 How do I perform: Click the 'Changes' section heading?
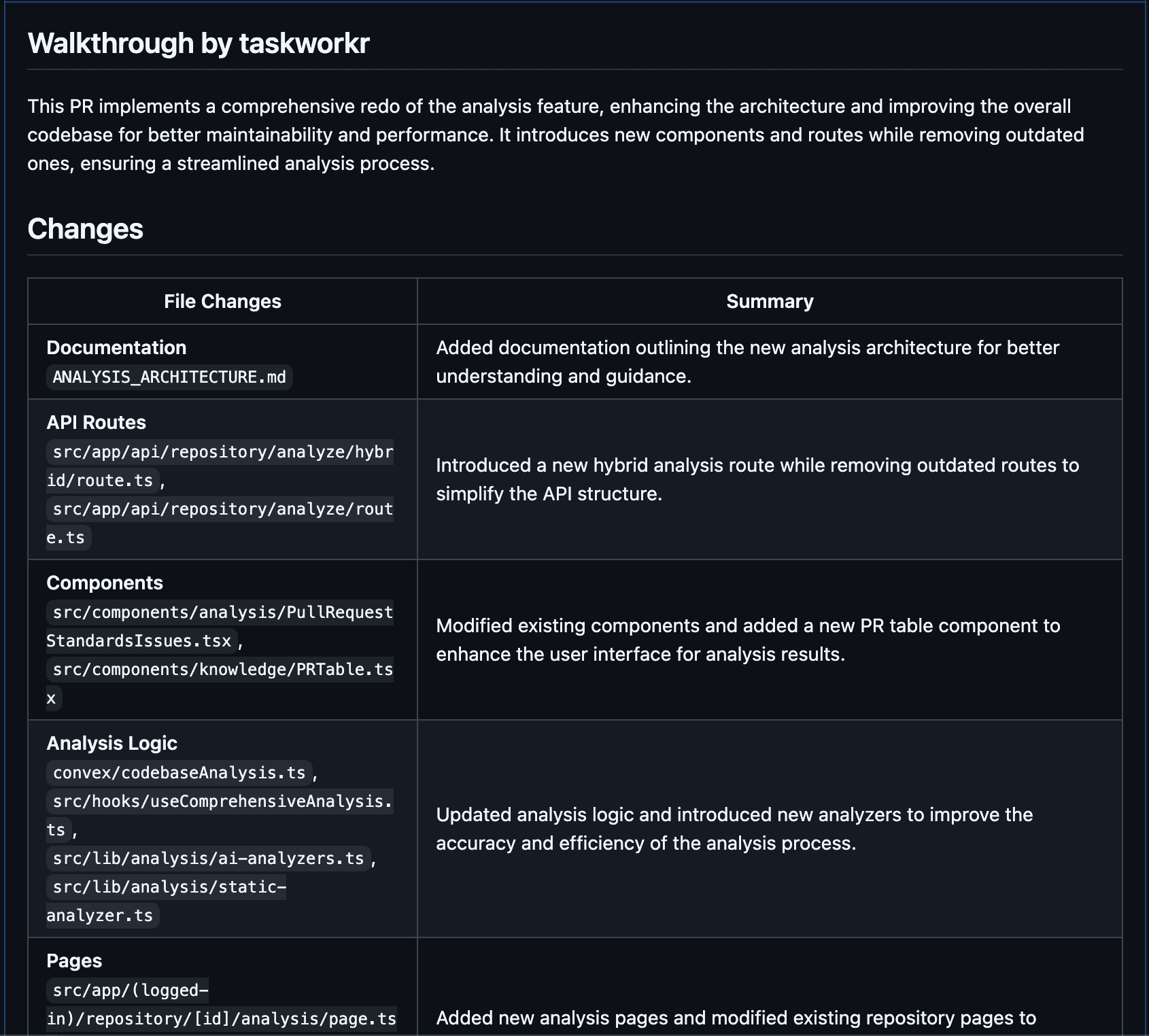point(85,229)
